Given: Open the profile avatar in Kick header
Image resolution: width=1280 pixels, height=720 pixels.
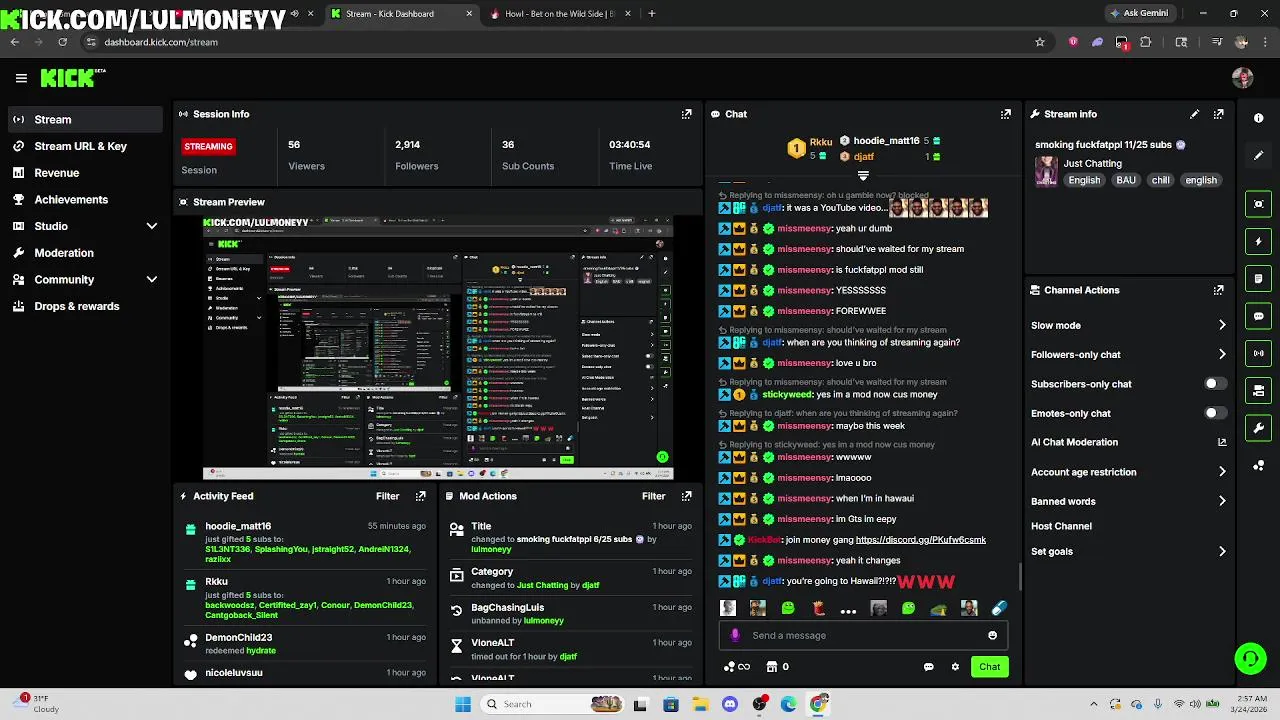Looking at the screenshot, I should pos(1243,78).
